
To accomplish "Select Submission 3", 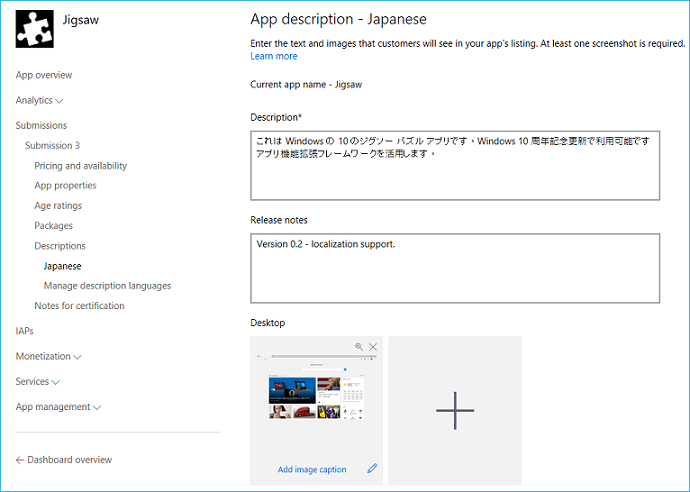I will tap(52, 145).
